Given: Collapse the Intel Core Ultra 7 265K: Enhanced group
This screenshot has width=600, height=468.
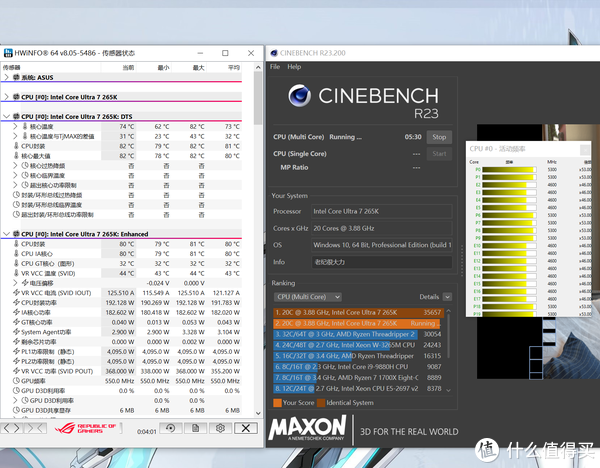Looking at the screenshot, I should 6,234.
